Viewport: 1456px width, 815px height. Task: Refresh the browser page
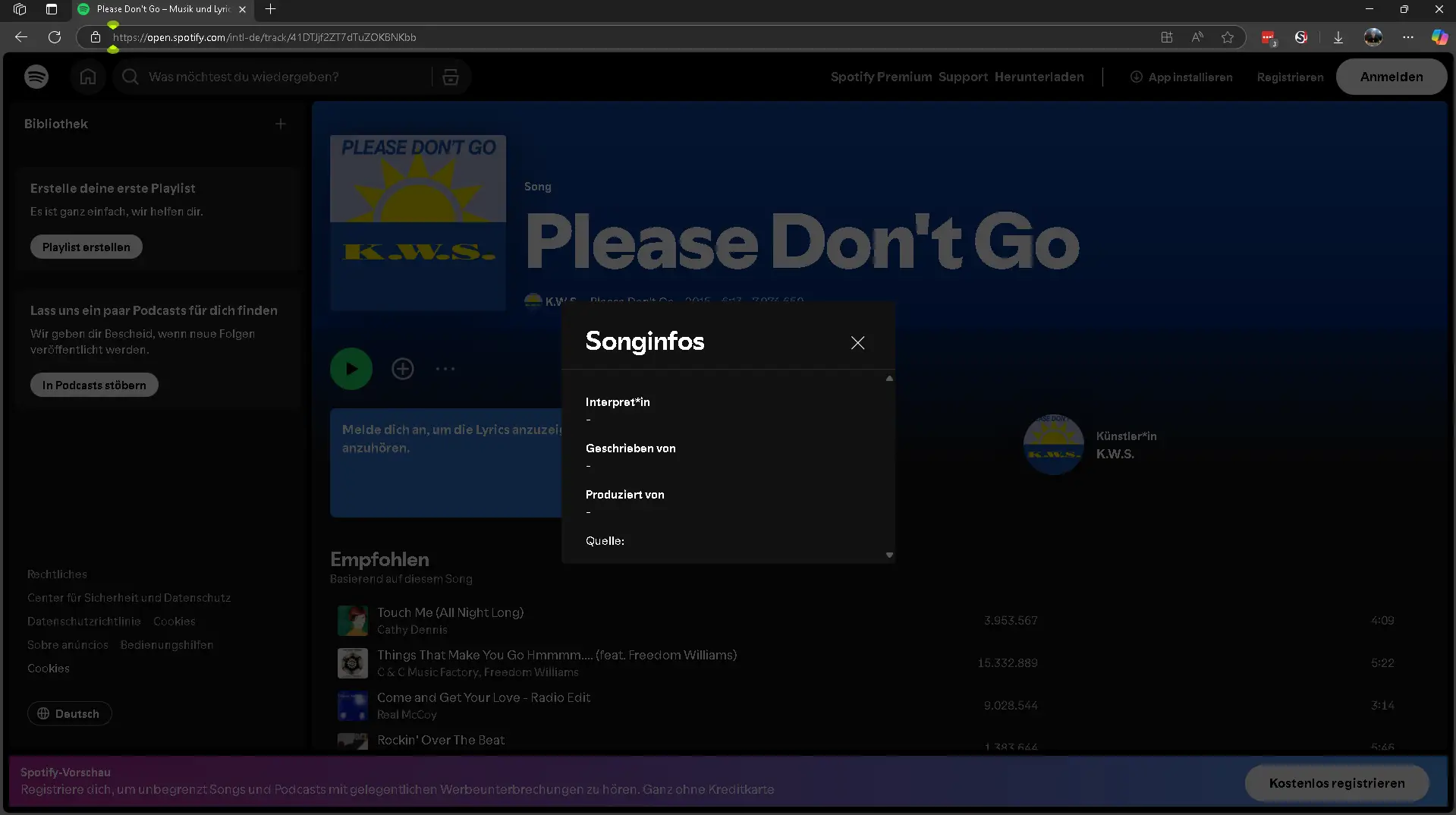(55, 37)
